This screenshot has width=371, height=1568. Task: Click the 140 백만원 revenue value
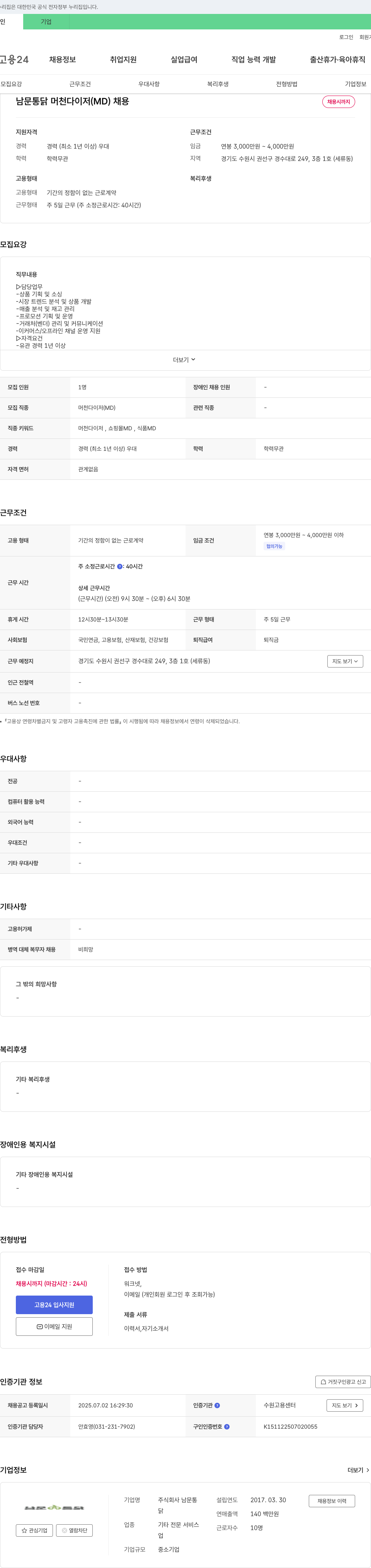(x=265, y=1515)
